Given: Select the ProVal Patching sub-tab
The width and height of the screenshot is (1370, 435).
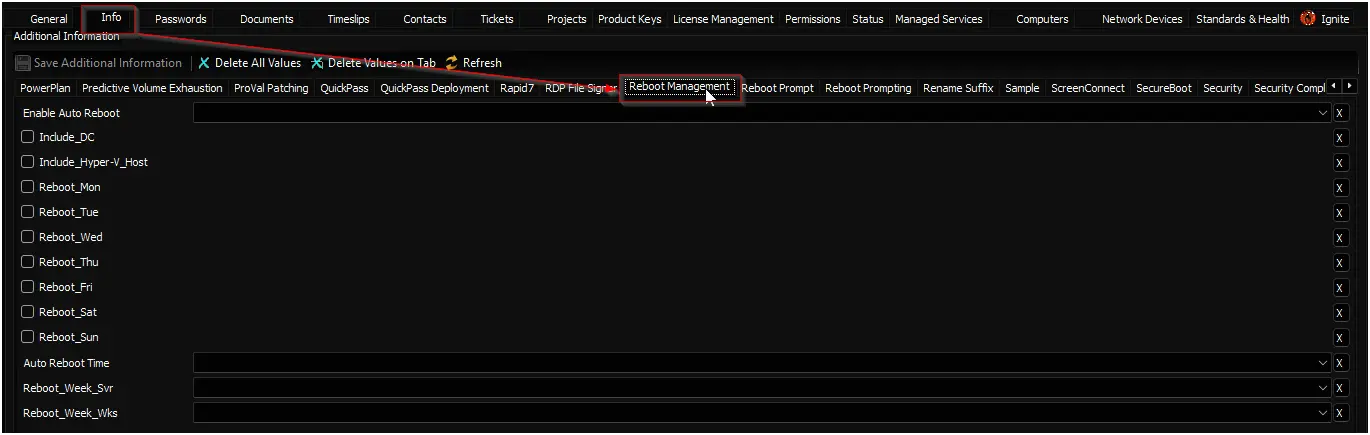Looking at the screenshot, I should click(x=271, y=88).
